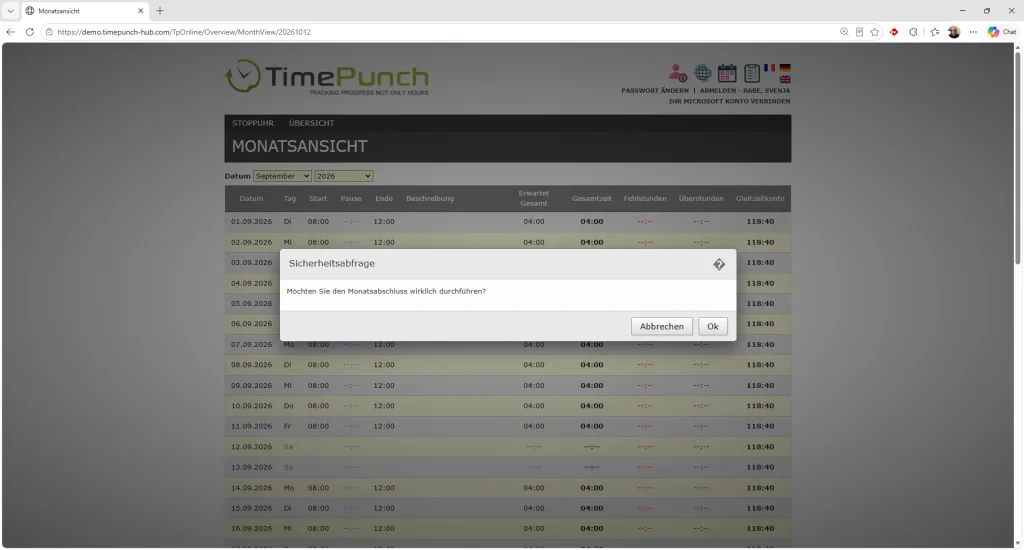Click IHR MICROSOFT KONTO VERBINDEN link
This screenshot has width=1024, height=550.
click(729, 101)
